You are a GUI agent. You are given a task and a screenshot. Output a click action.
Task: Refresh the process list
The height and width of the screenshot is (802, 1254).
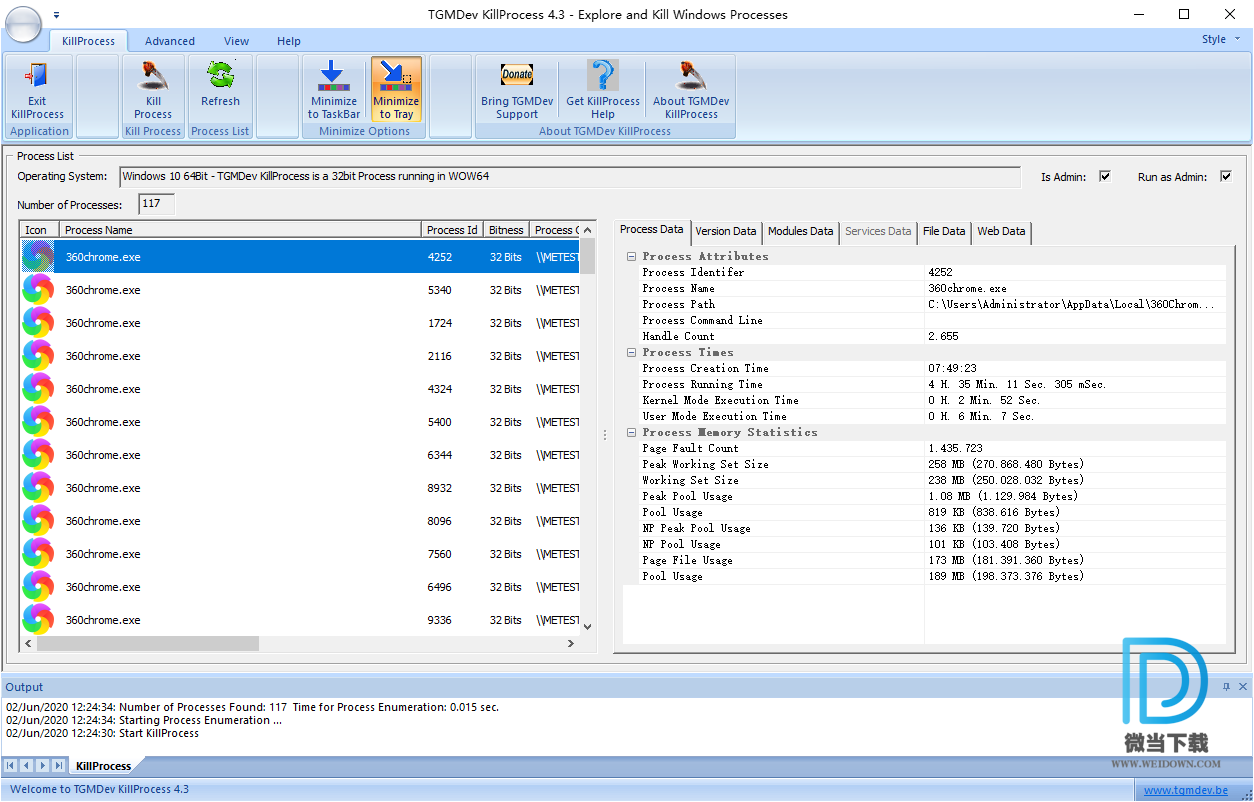point(220,76)
